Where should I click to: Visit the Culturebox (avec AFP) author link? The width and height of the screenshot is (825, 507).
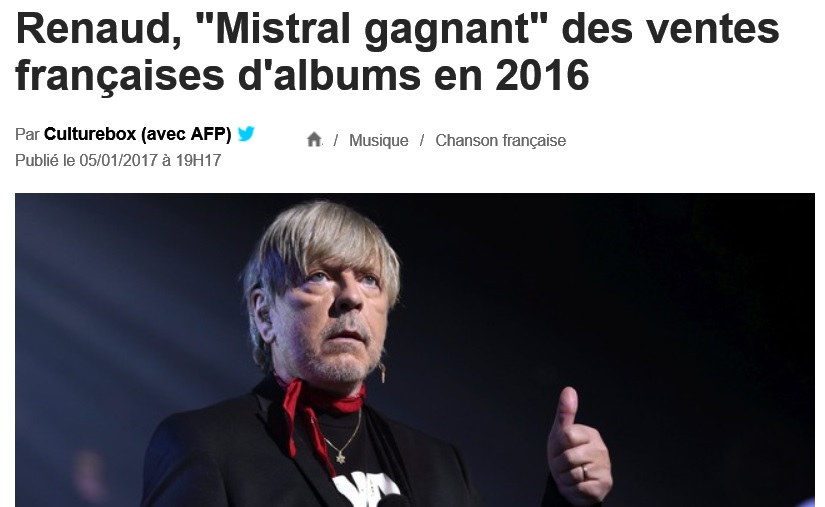click(x=137, y=134)
